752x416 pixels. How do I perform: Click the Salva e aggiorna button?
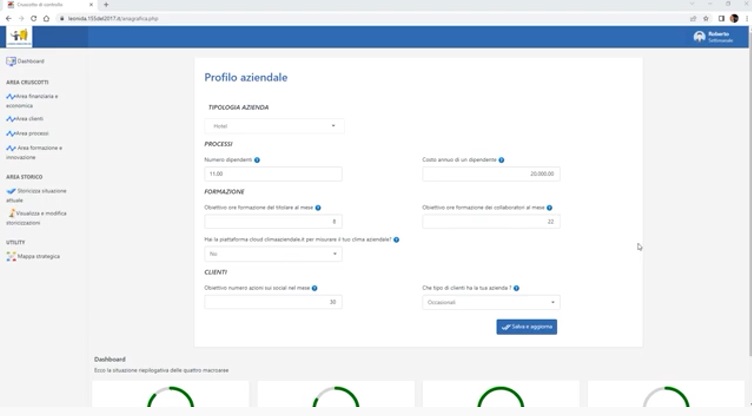(526, 327)
